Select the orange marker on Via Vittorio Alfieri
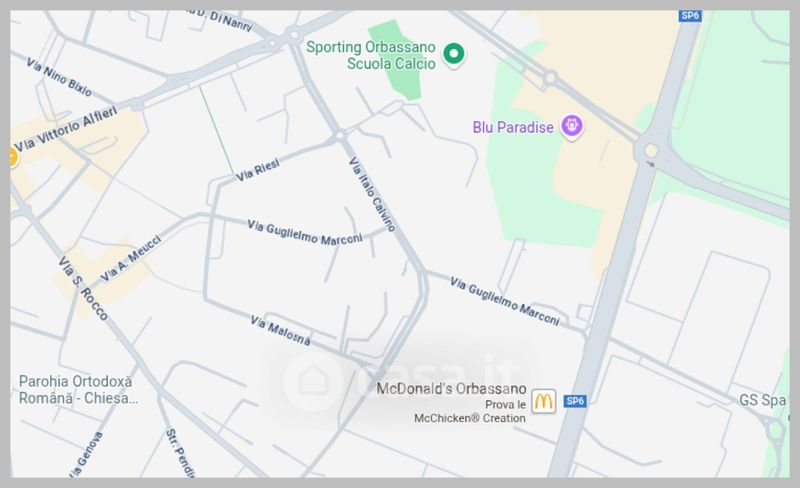Viewport: 800px width, 488px height. click(x=12, y=156)
